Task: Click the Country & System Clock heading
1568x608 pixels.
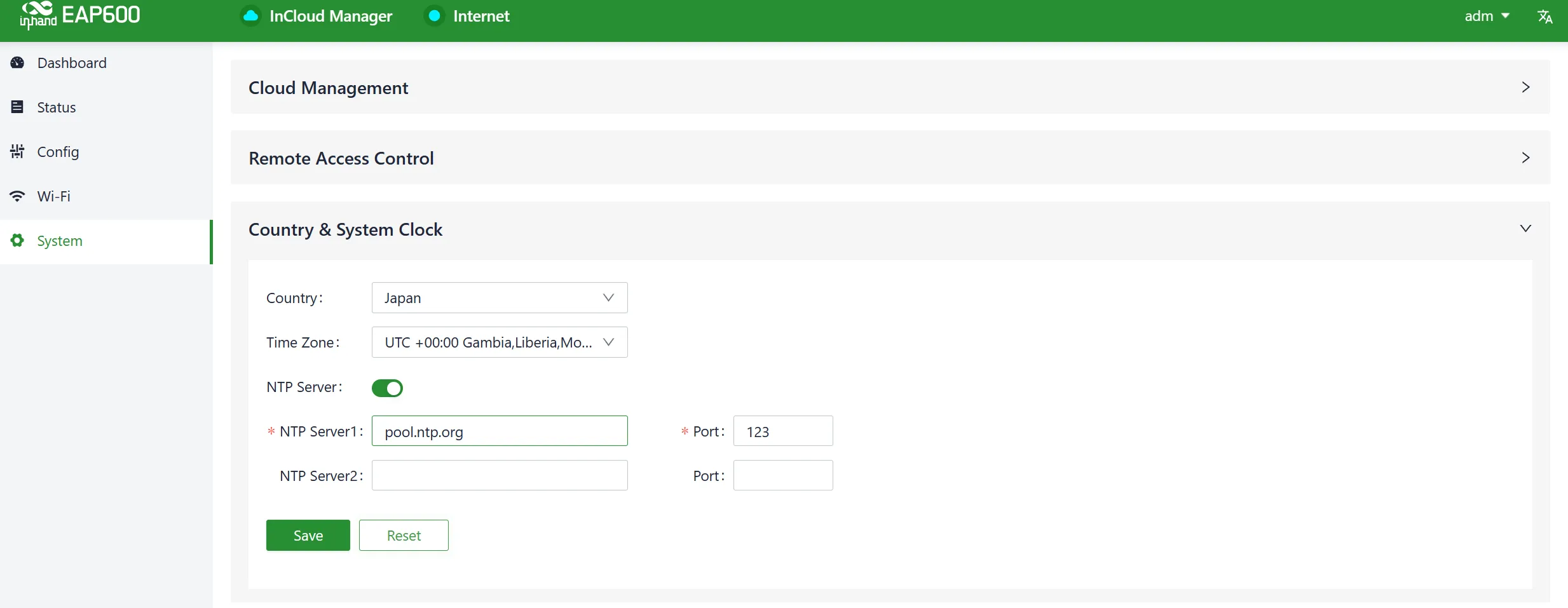Action: click(345, 229)
